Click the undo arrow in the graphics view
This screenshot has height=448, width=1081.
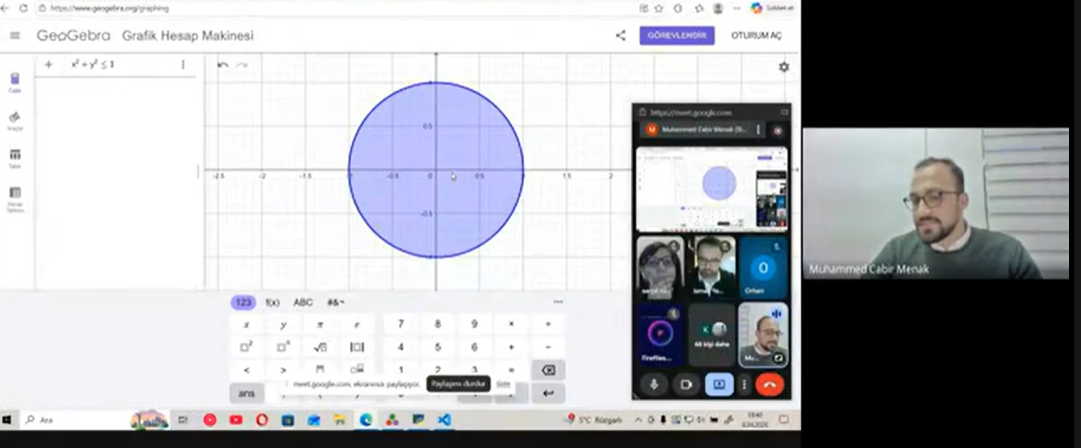tap(223, 65)
